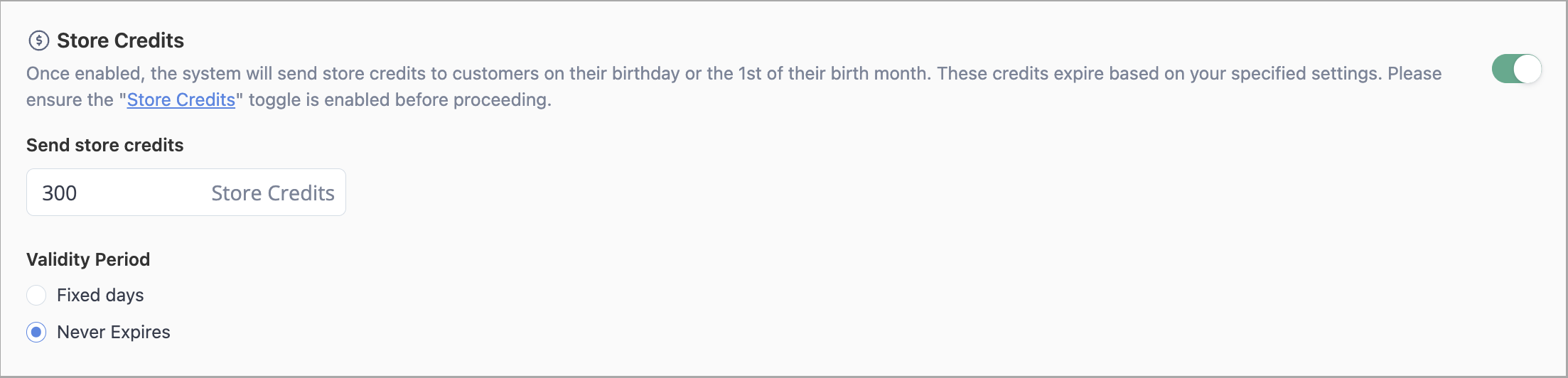The height and width of the screenshot is (378, 1568).
Task: Disable the Store Credits toggle switch
Action: [x=1516, y=69]
